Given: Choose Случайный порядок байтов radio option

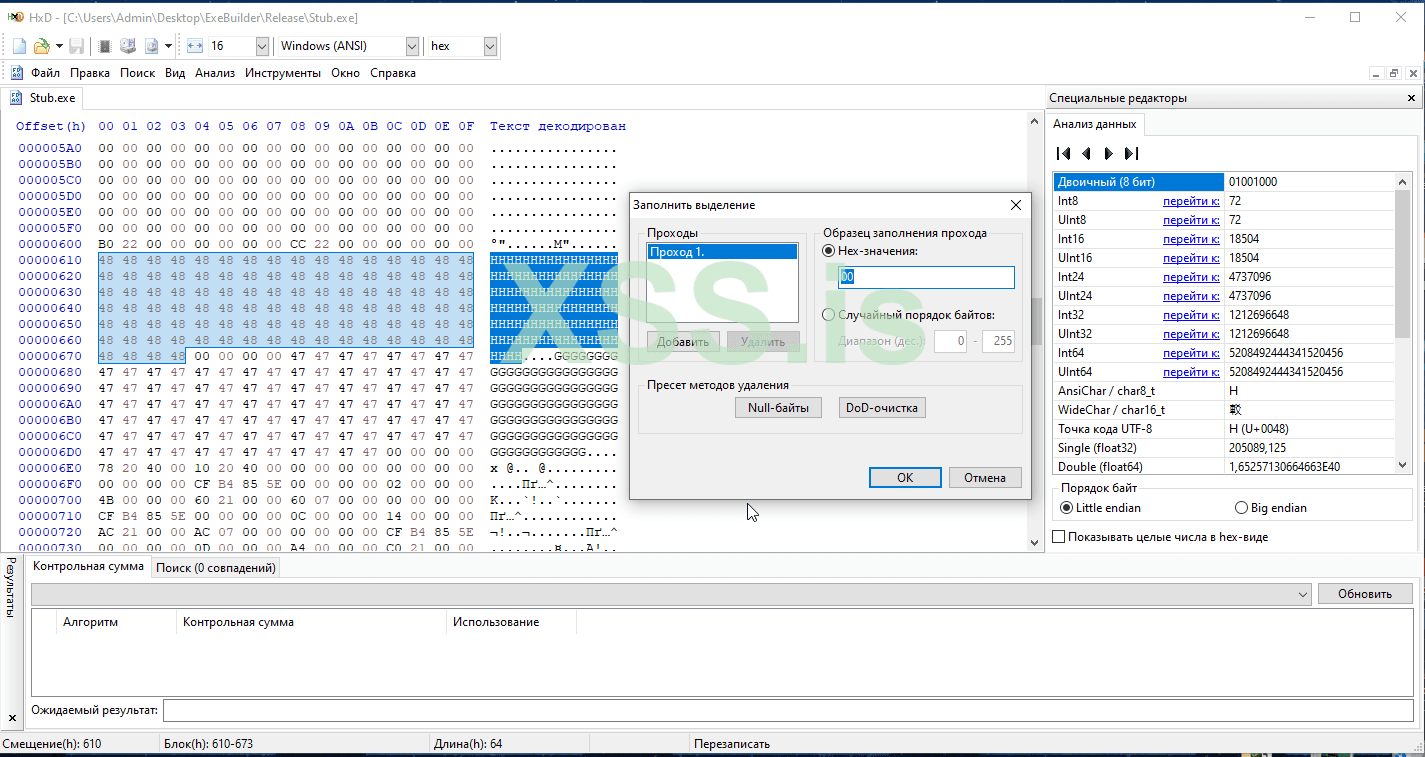Looking at the screenshot, I should click(x=828, y=315).
